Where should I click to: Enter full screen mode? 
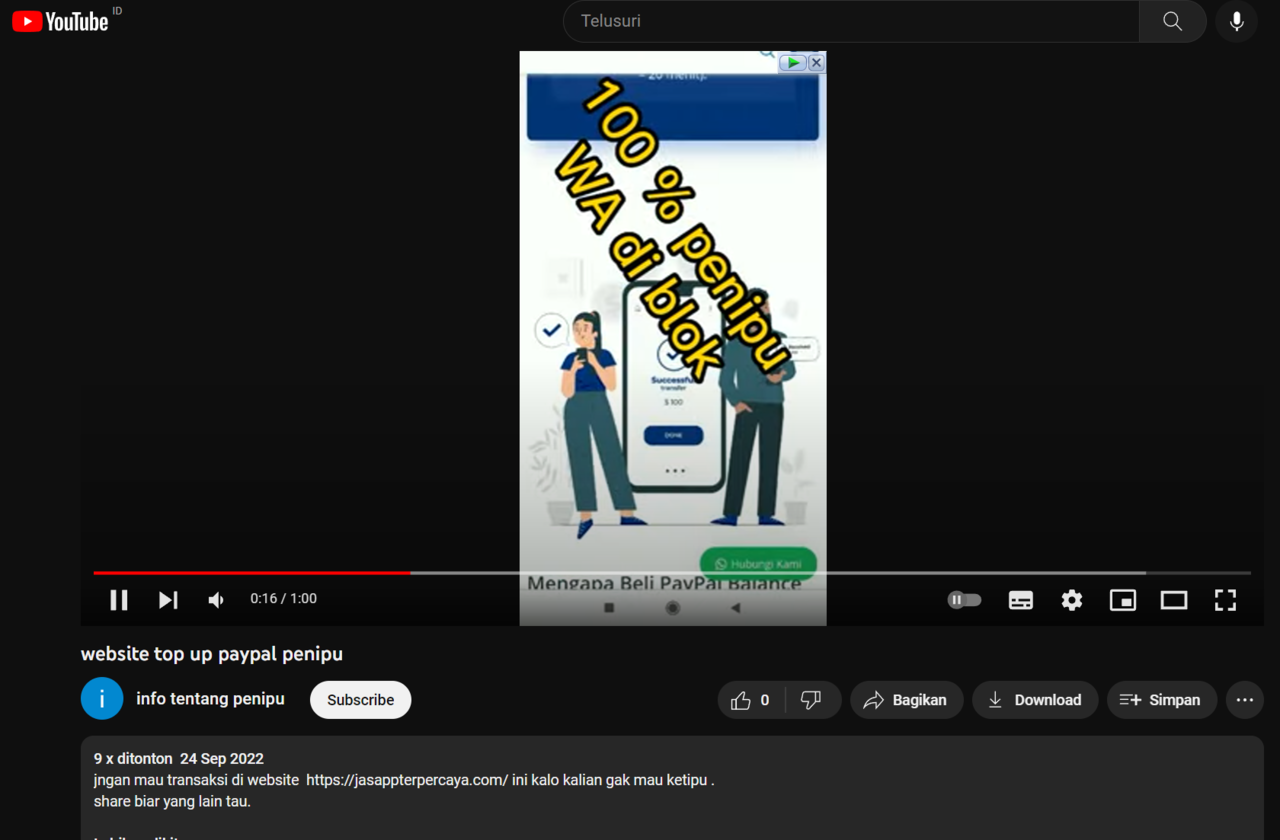click(1225, 600)
